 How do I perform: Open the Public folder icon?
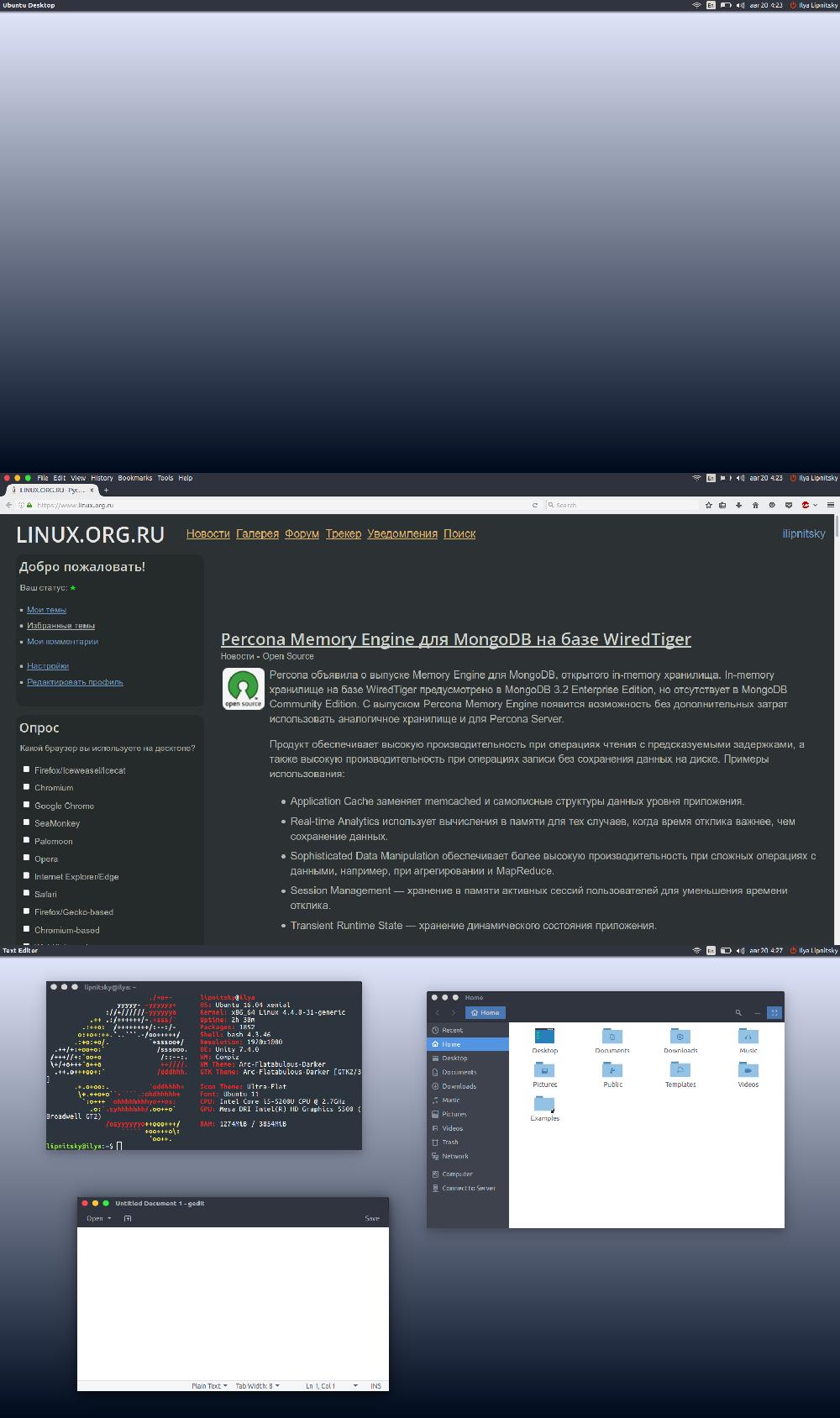pos(612,1070)
